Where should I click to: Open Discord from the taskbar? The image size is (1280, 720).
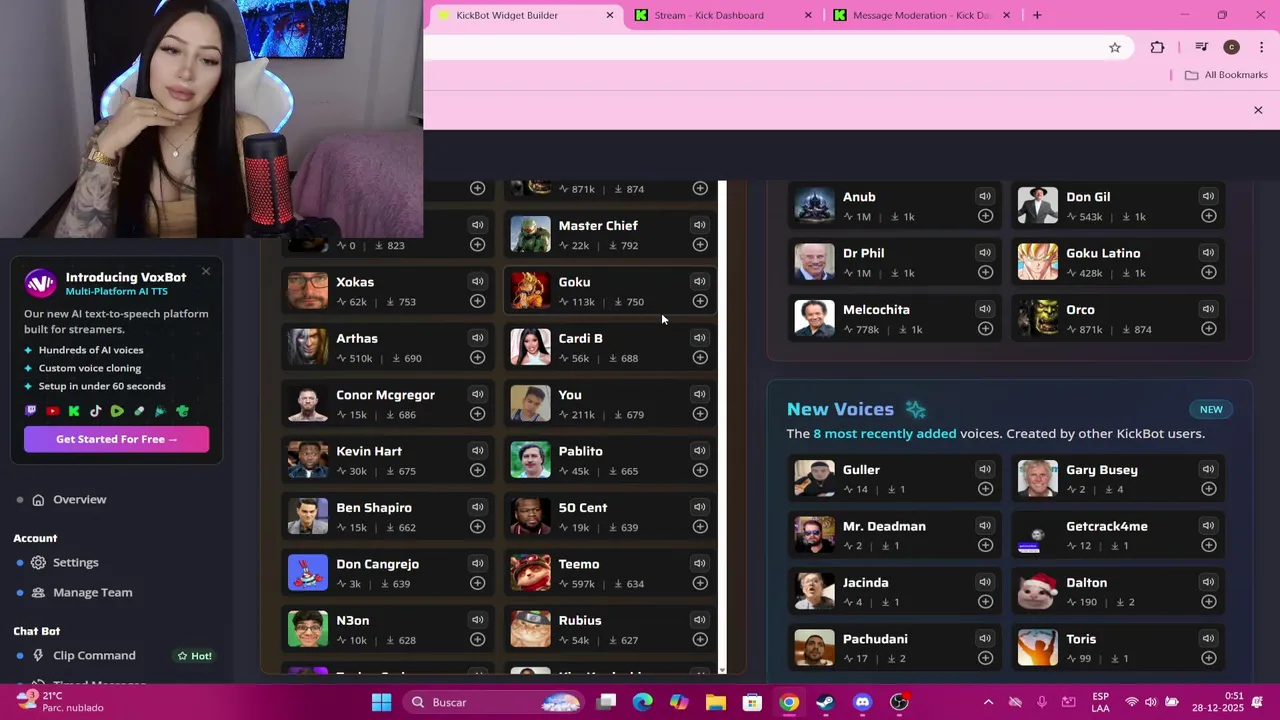pyautogui.click(x=862, y=702)
